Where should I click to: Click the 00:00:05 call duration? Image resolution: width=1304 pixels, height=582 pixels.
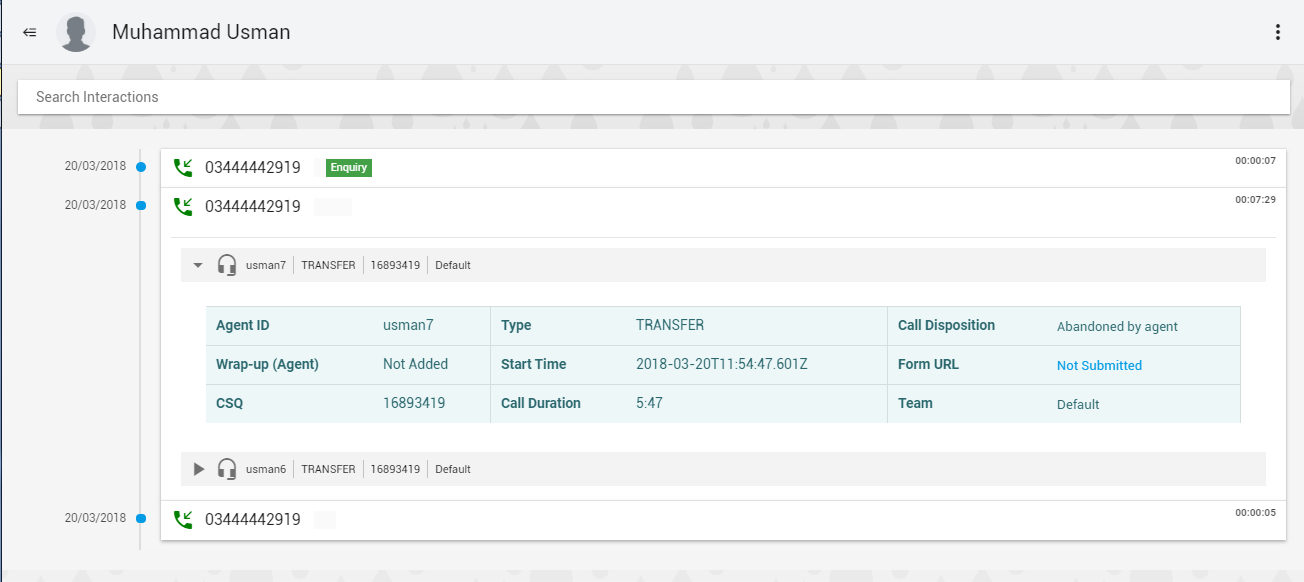coord(1255,513)
